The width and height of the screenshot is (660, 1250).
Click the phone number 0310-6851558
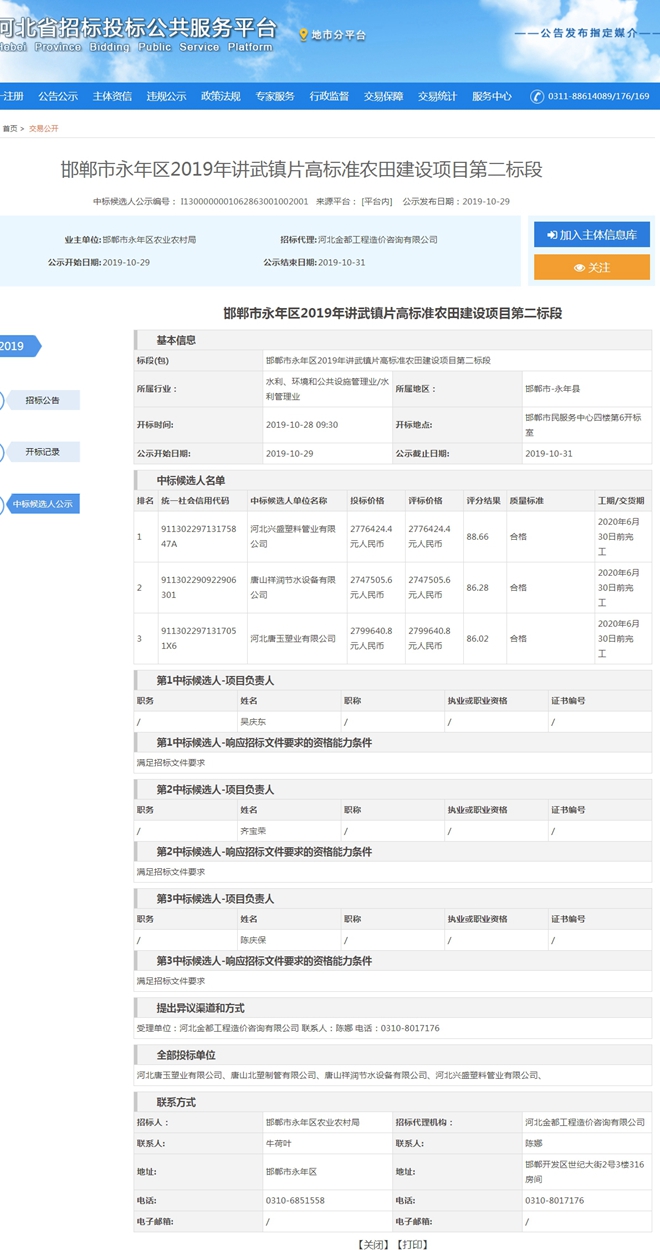[295, 1200]
